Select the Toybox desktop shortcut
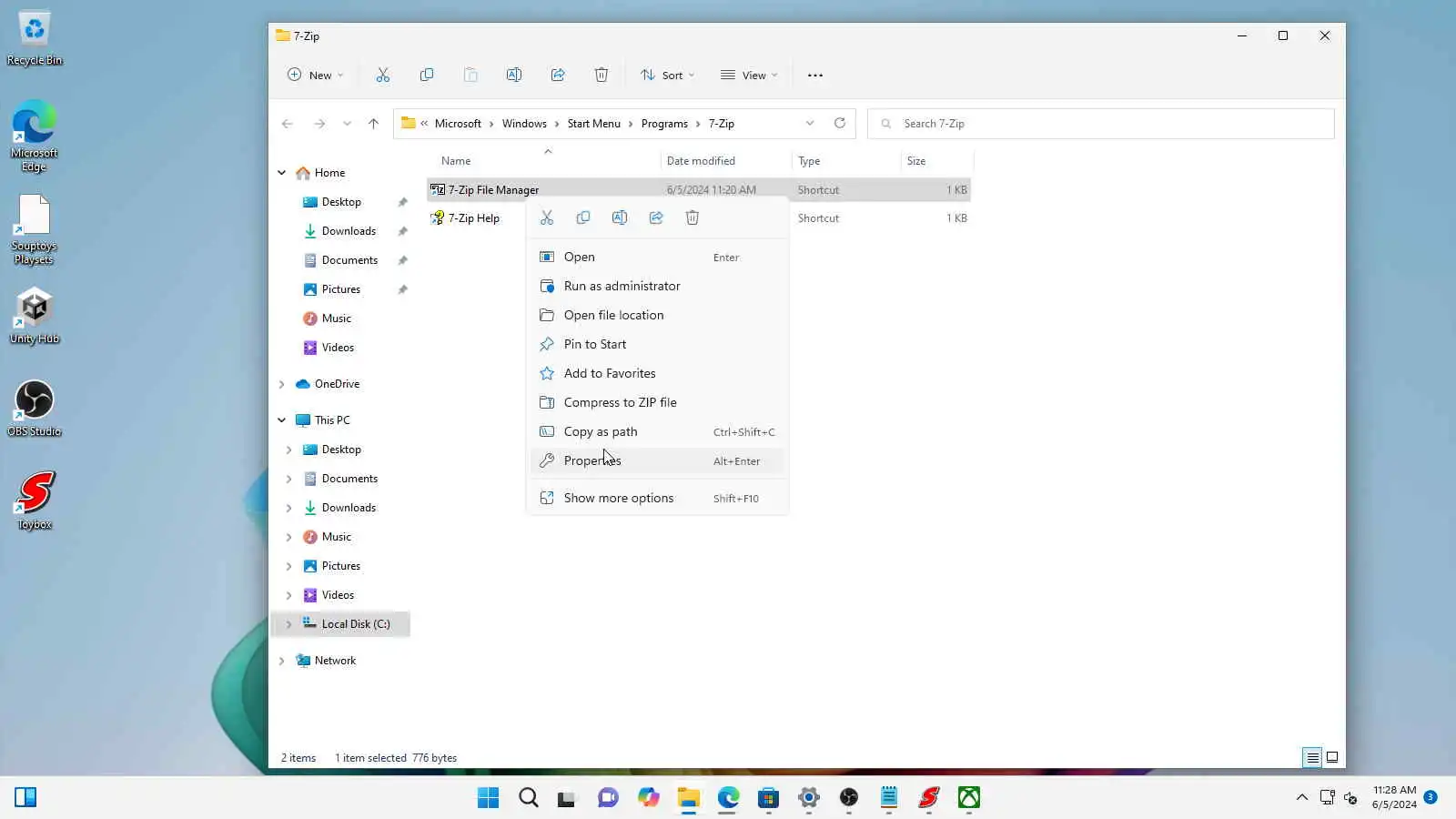Screen dimensions: 1456x819 coord(35,501)
